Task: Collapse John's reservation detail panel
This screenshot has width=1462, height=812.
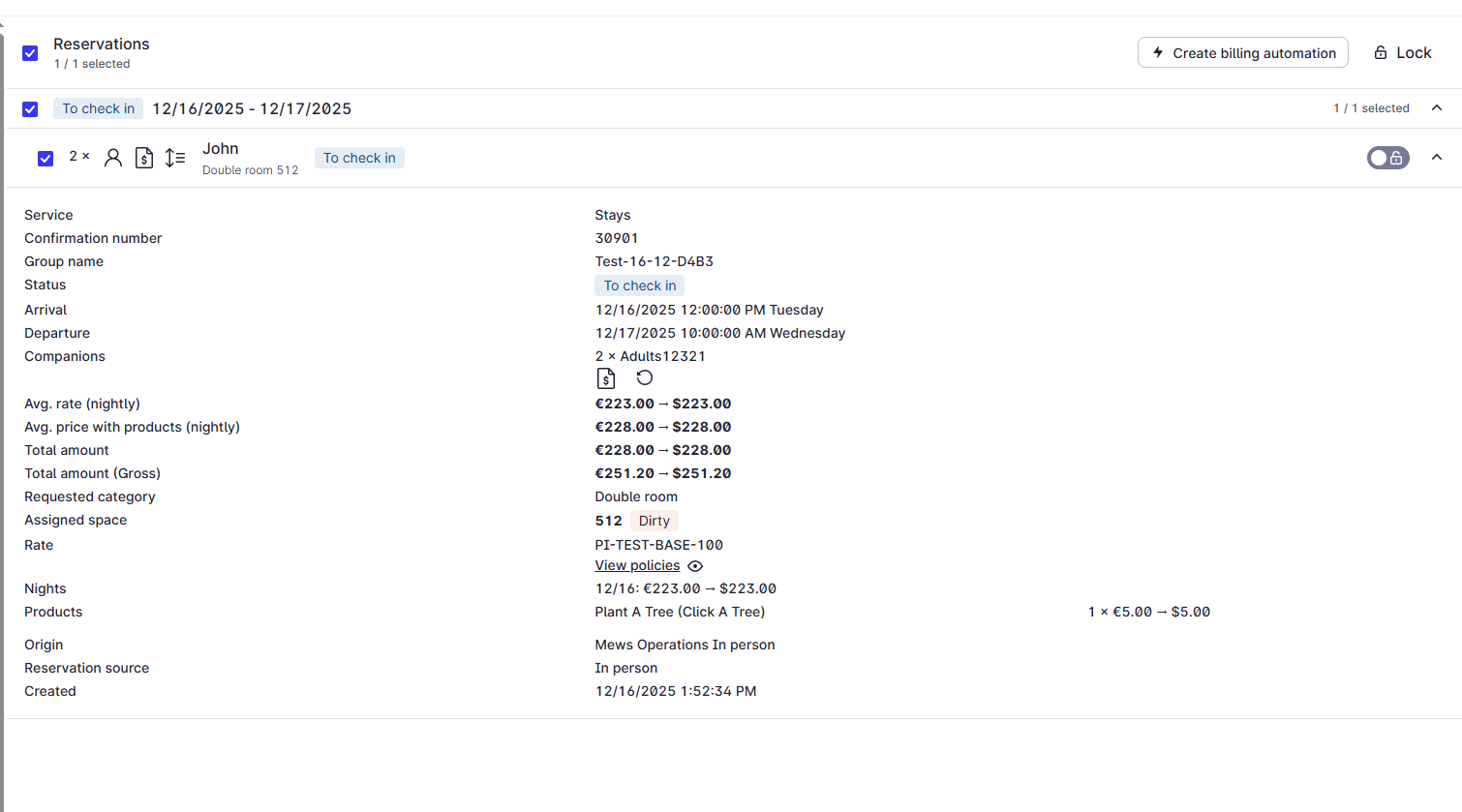Action: [1437, 157]
